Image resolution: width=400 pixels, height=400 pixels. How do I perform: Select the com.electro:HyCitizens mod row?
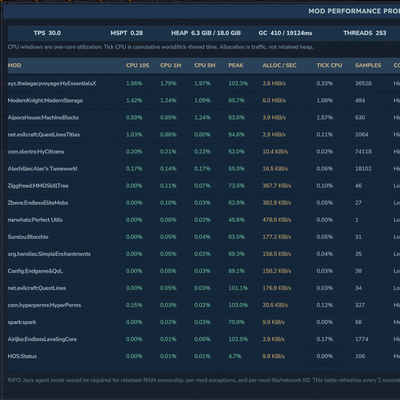tap(204, 152)
